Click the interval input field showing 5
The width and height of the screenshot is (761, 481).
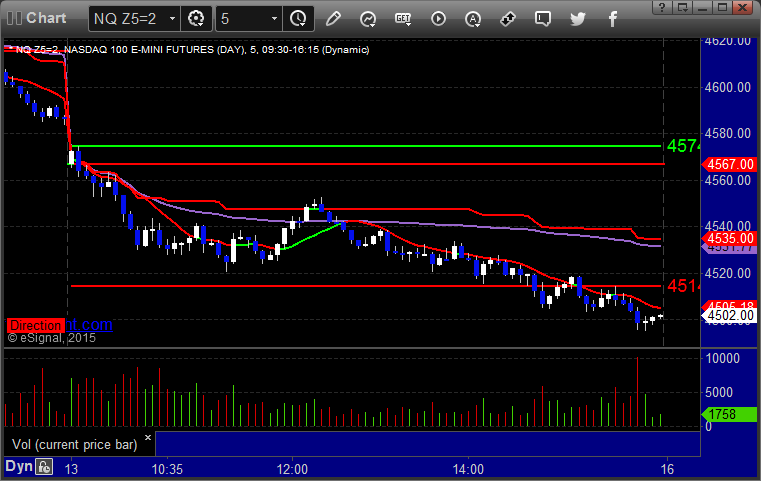point(242,19)
